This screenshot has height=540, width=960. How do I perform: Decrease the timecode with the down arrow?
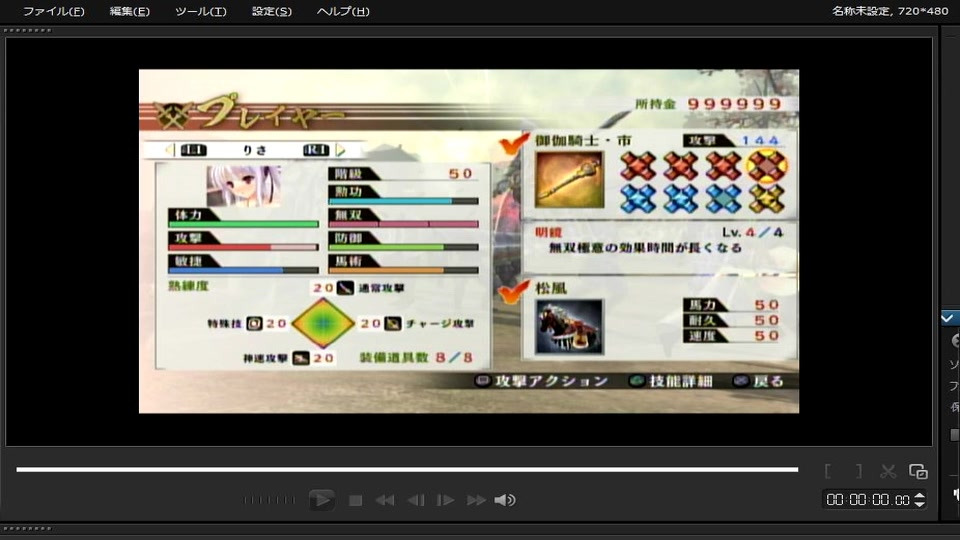(919, 504)
